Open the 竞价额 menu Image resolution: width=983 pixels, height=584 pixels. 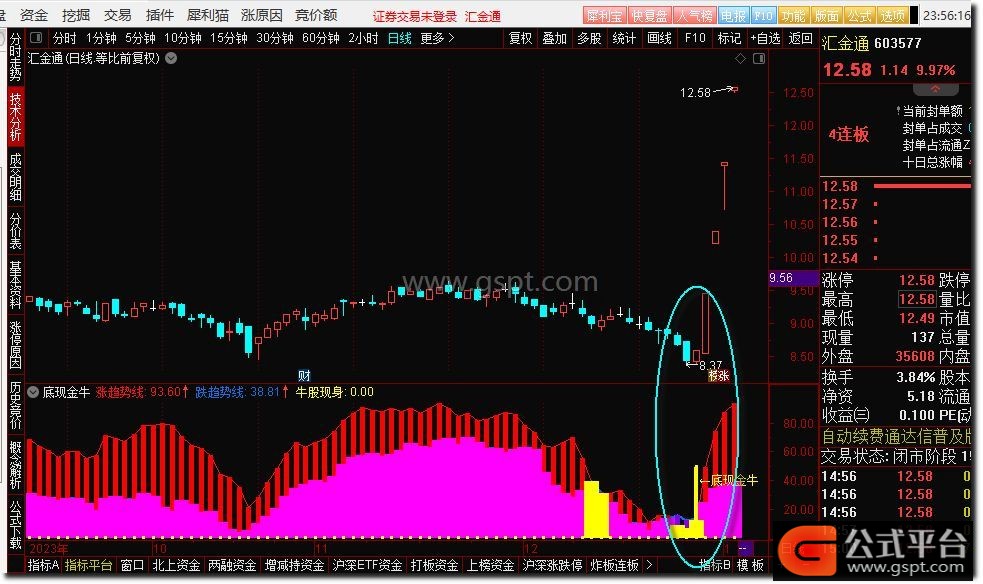click(x=316, y=15)
